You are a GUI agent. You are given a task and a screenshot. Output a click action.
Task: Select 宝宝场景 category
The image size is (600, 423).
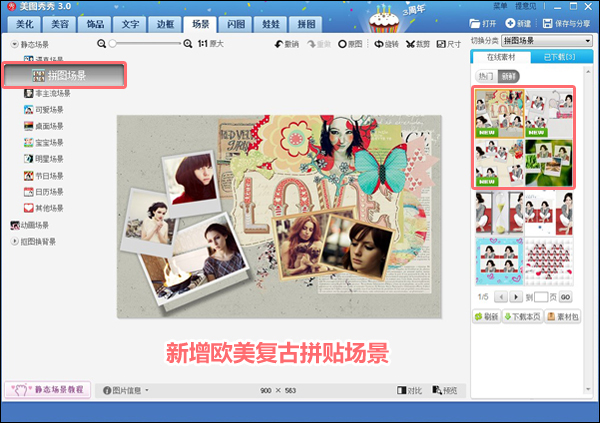point(44,143)
